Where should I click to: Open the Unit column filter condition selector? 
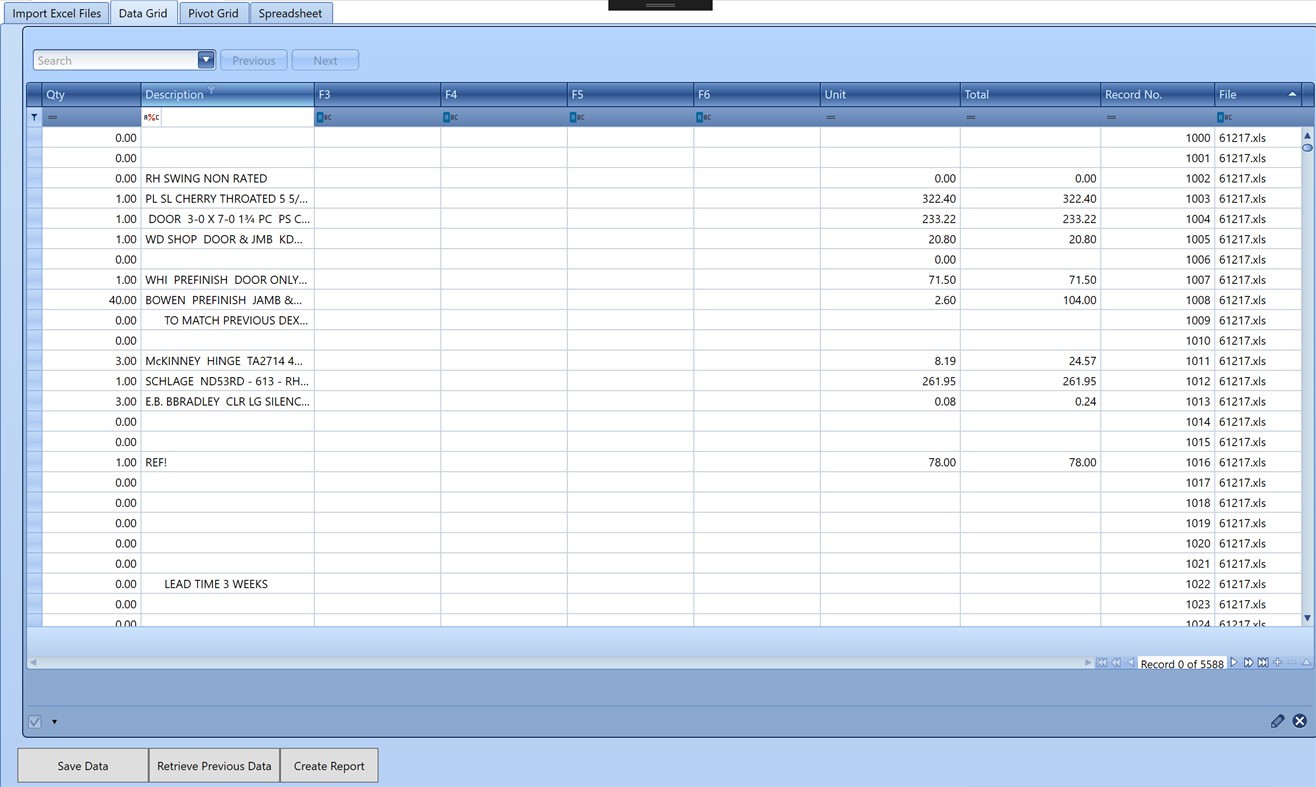[832, 117]
